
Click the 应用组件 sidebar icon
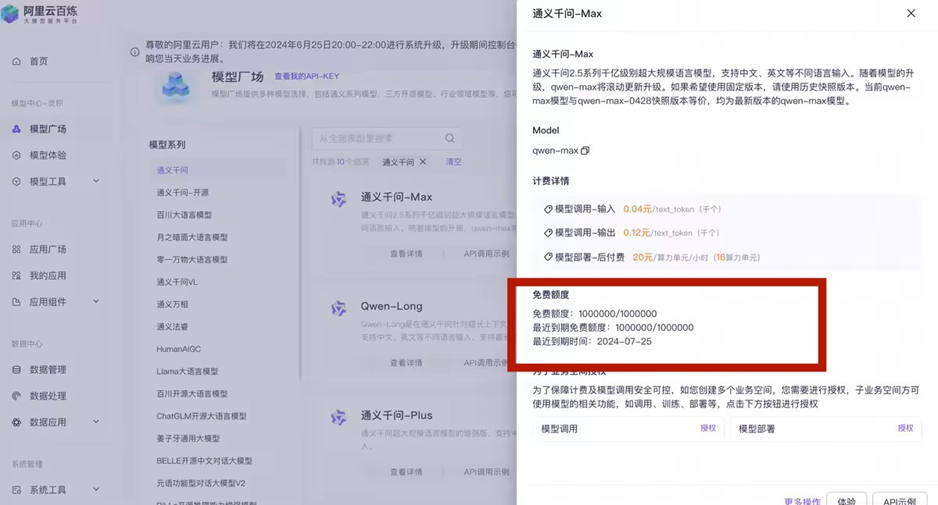[16, 302]
